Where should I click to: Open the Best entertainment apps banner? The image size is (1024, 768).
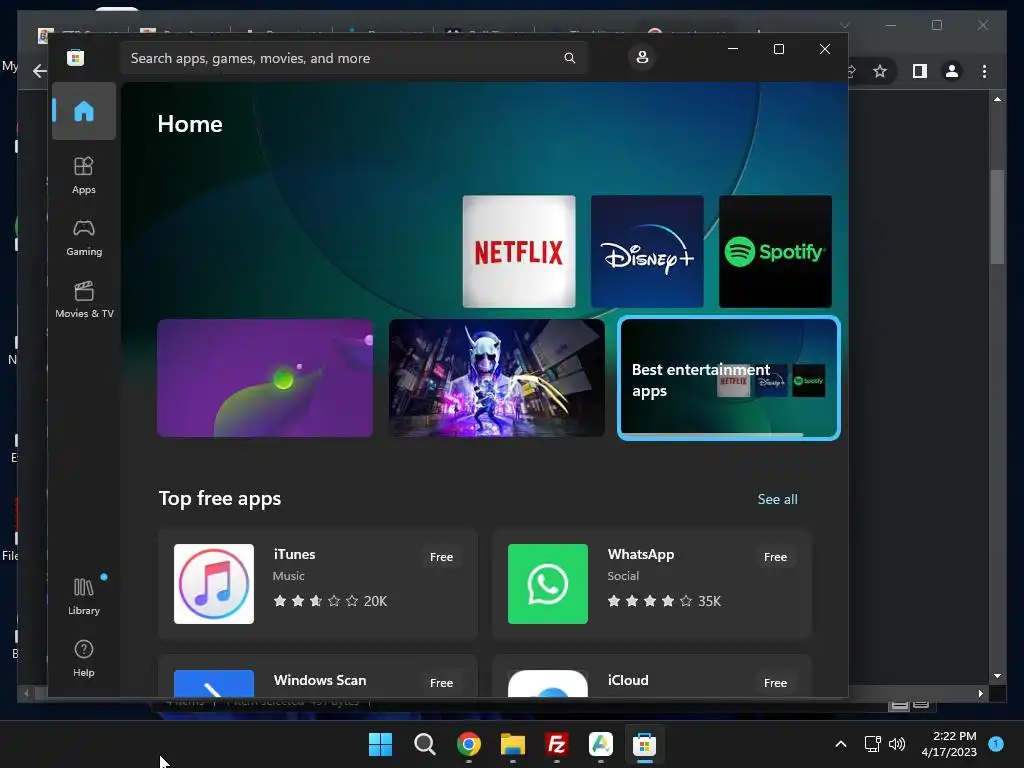pyautogui.click(x=729, y=377)
